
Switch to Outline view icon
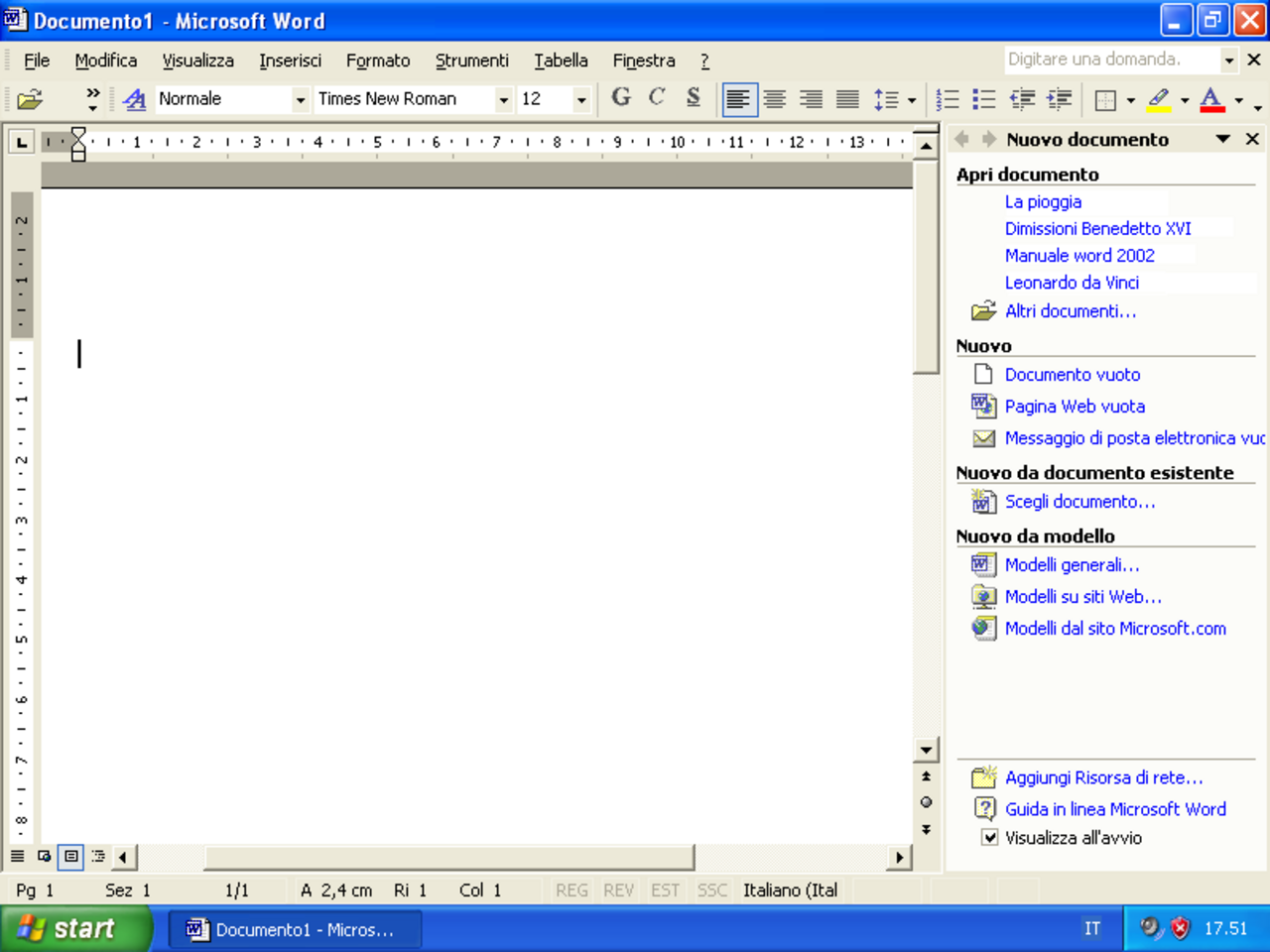click(98, 856)
